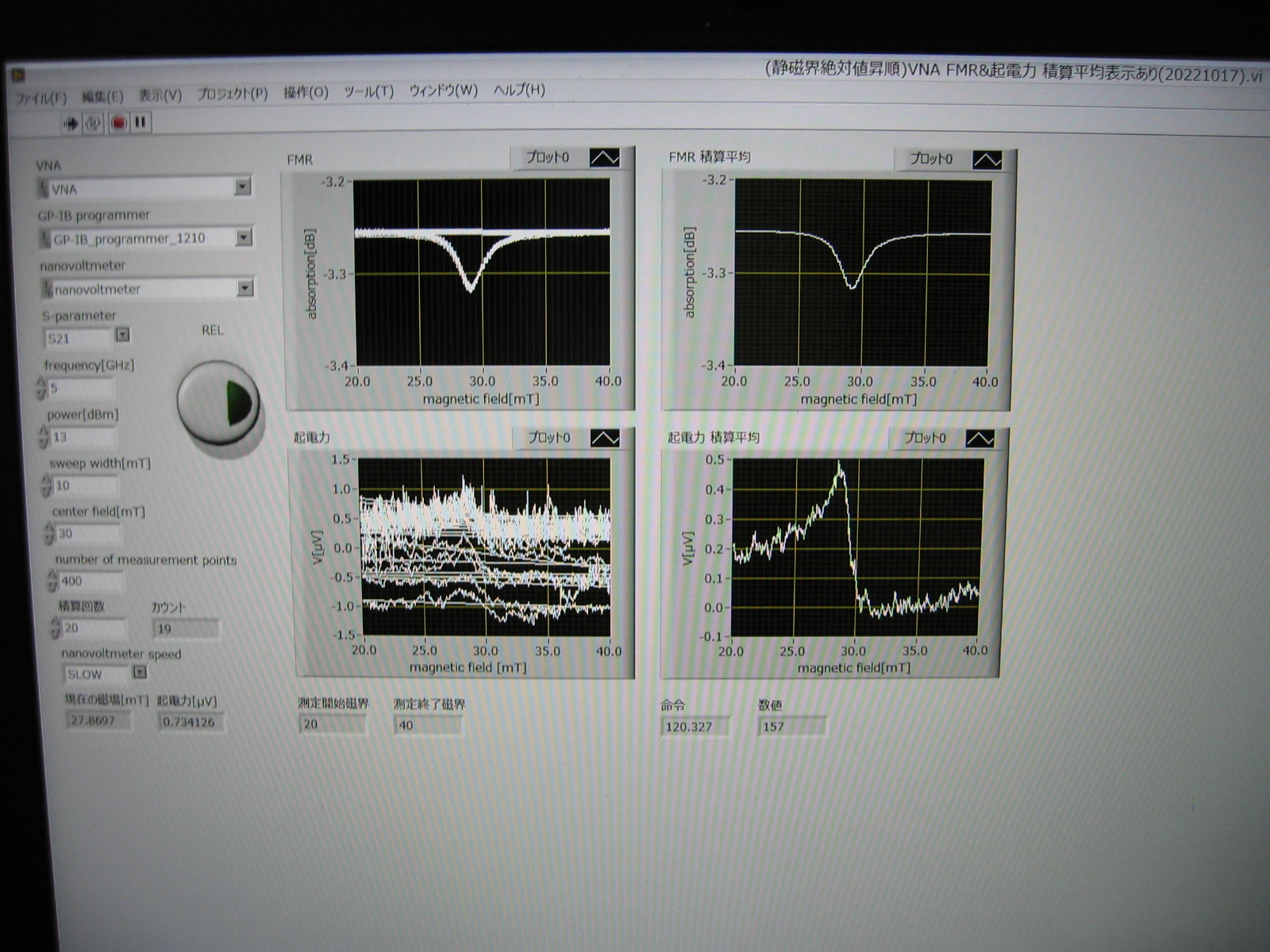1270x952 pixels.
Task: Click the power[dBm] value field showing 13
Action: point(83,437)
